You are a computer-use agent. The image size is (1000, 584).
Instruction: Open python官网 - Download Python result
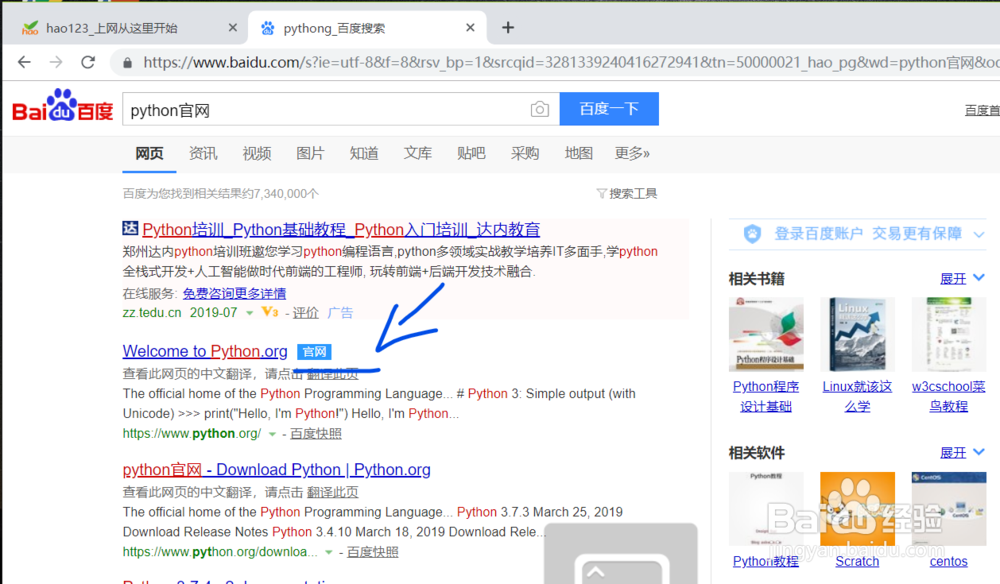(276, 470)
